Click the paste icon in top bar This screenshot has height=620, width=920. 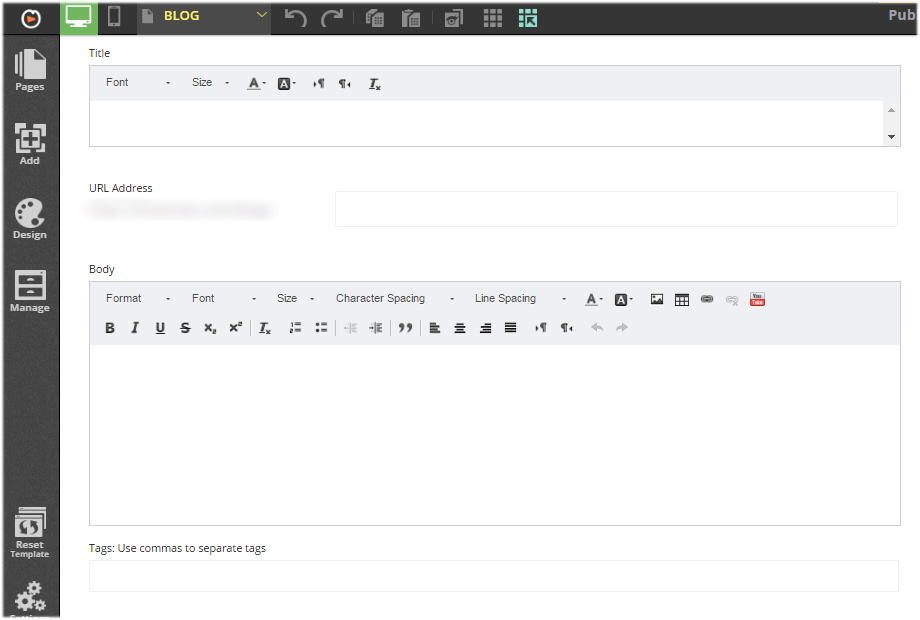pos(411,18)
